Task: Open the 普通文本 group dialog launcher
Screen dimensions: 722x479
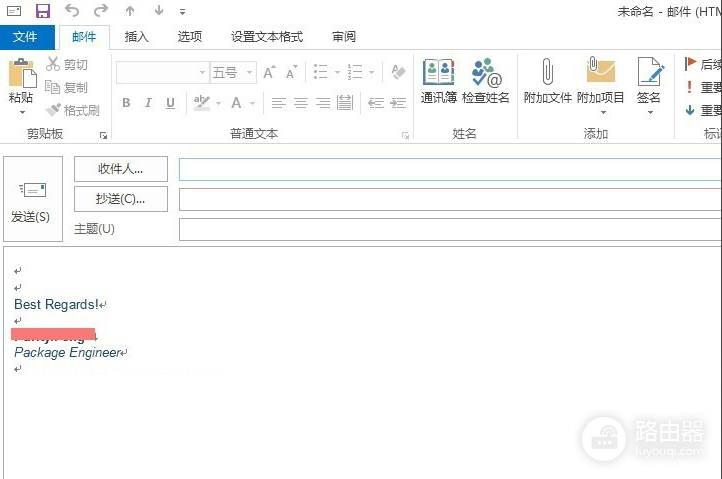Action: click(405, 135)
